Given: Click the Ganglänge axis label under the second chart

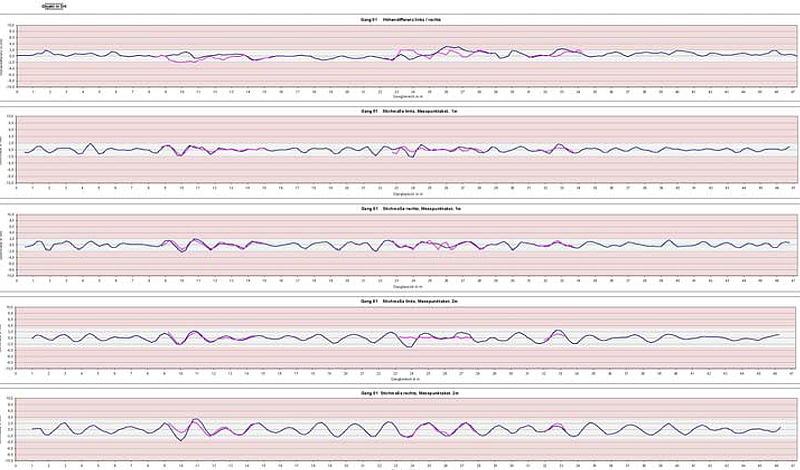Looking at the screenshot, I should (x=407, y=194).
